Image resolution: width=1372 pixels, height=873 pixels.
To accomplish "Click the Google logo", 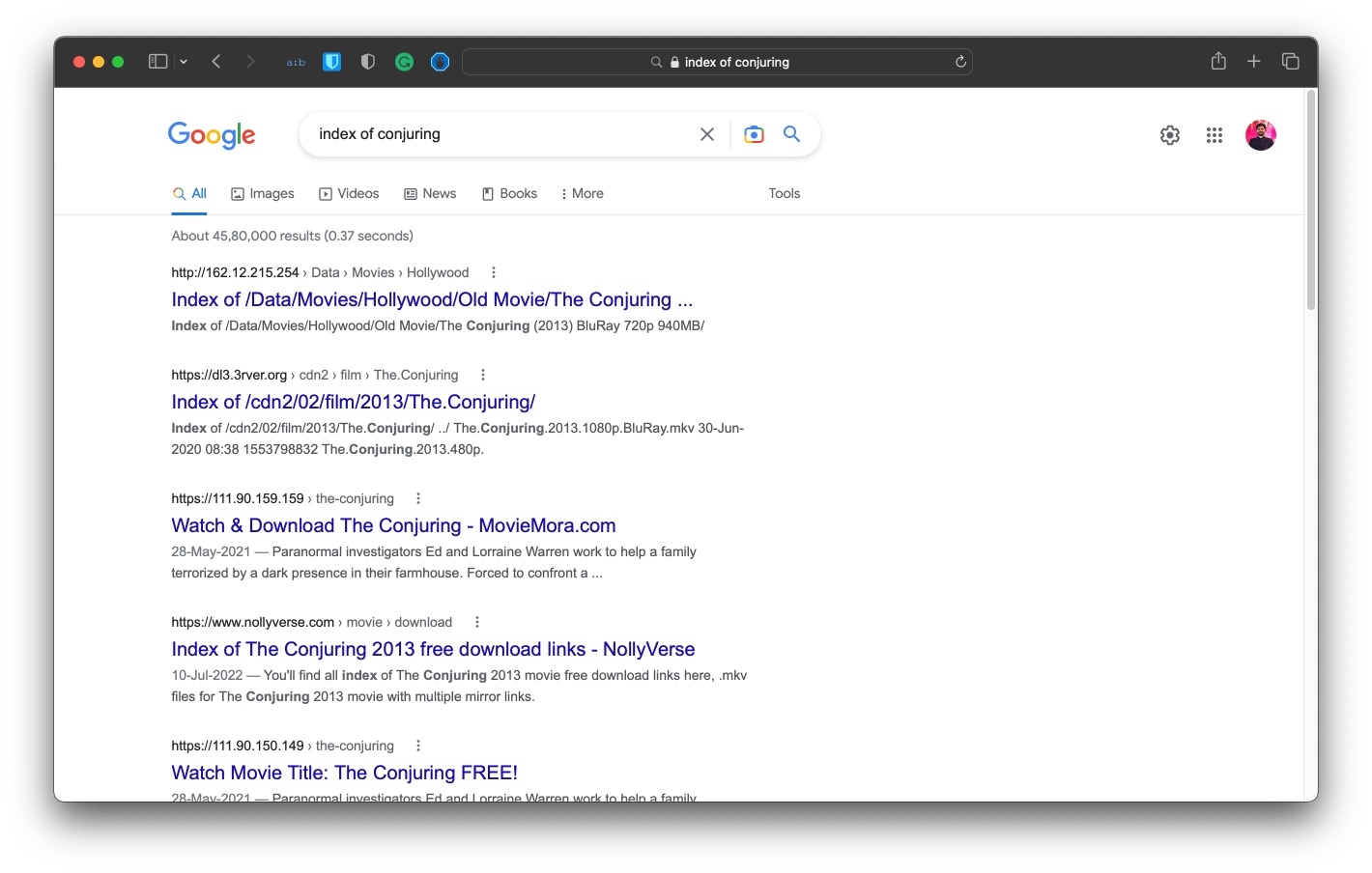I will pos(212,135).
